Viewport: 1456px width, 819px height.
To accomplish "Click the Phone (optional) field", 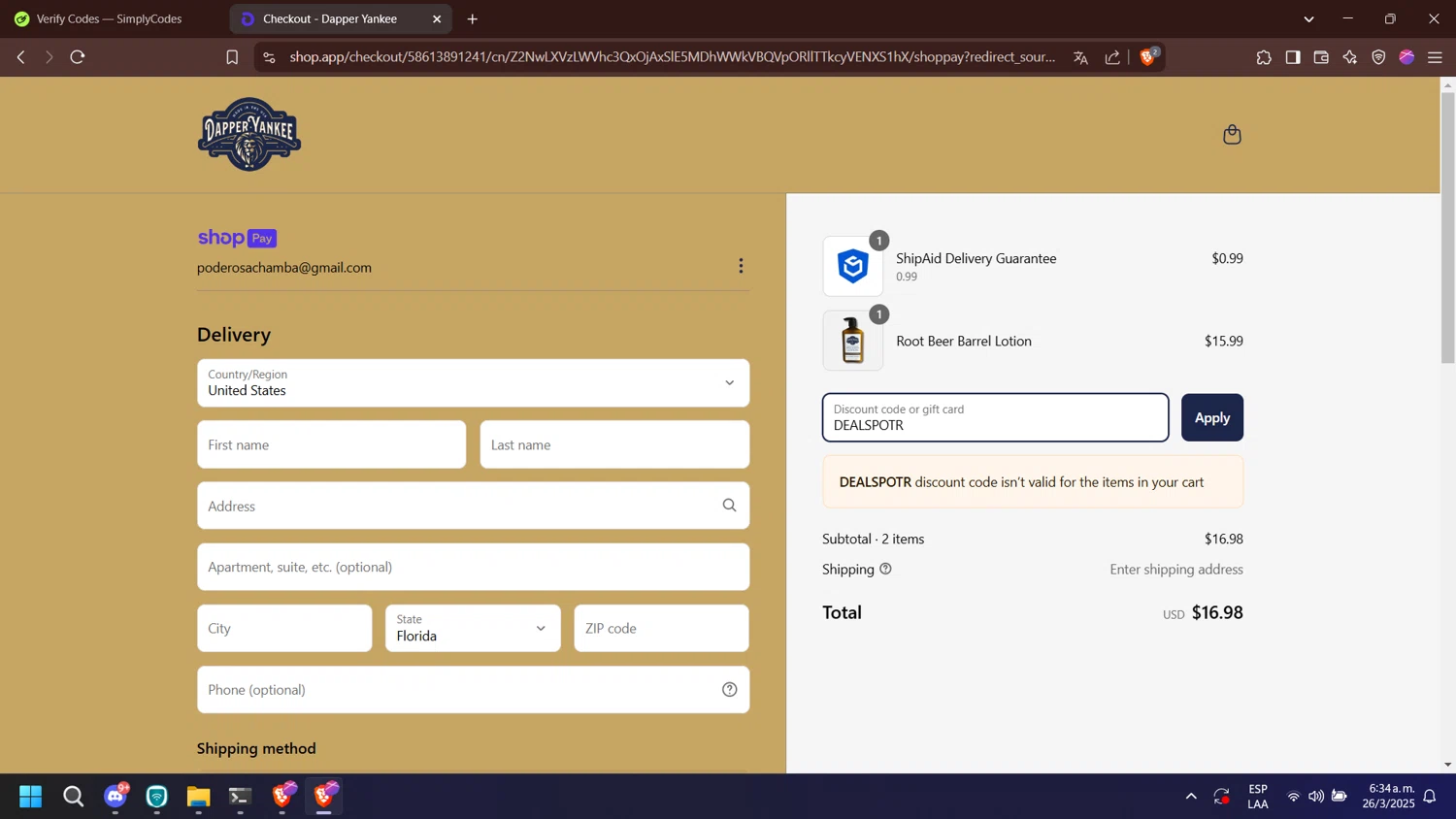I will coord(473,690).
